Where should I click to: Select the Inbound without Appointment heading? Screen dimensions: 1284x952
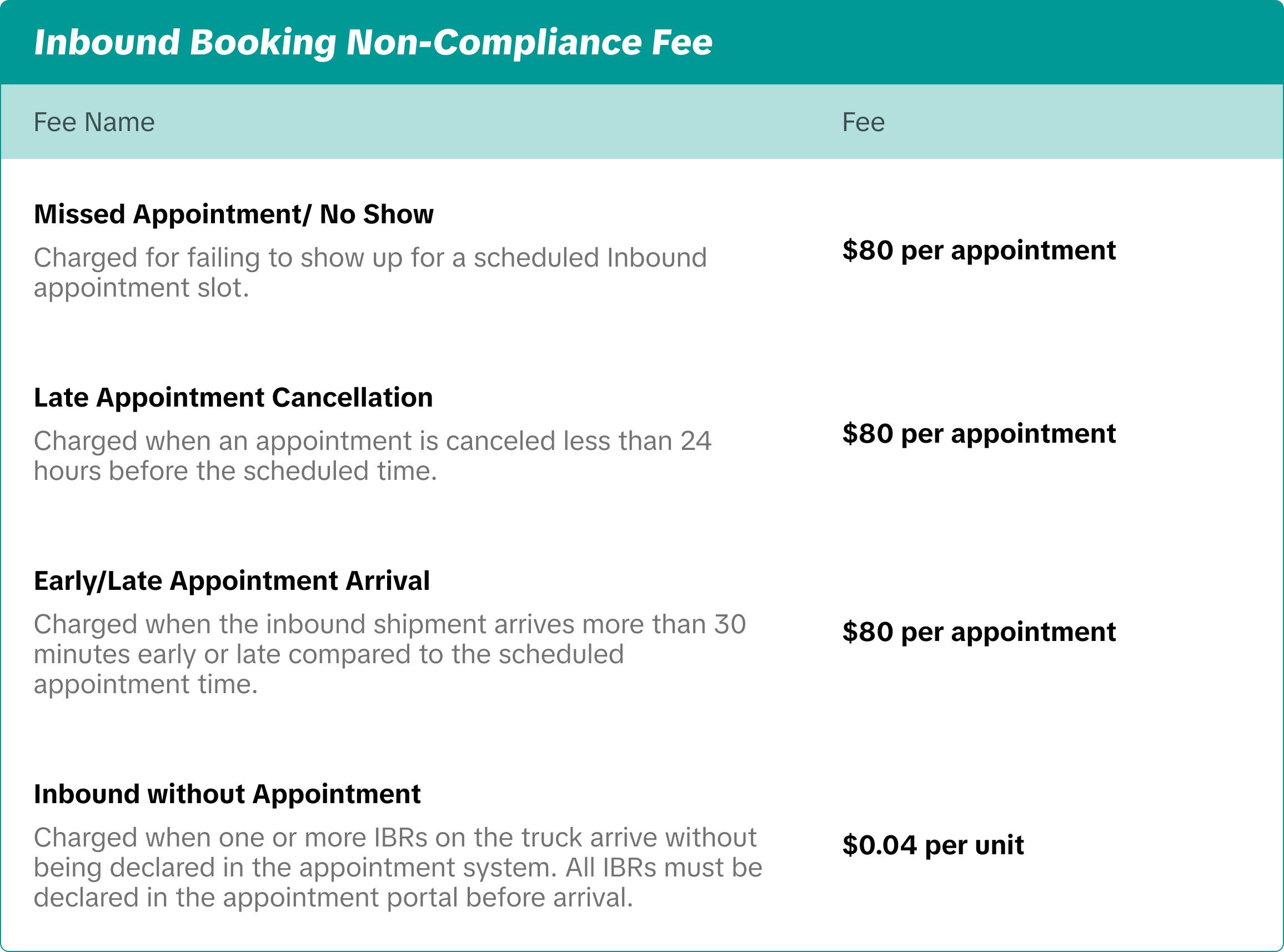click(227, 794)
